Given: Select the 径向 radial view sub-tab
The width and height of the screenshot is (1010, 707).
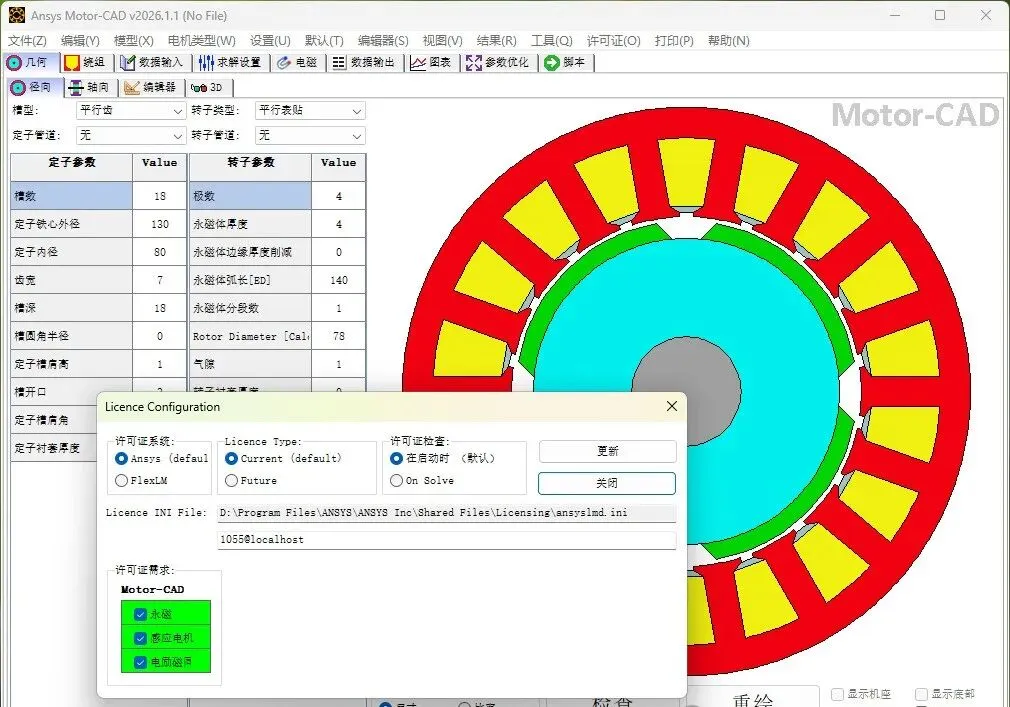Looking at the screenshot, I should point(35,87).
